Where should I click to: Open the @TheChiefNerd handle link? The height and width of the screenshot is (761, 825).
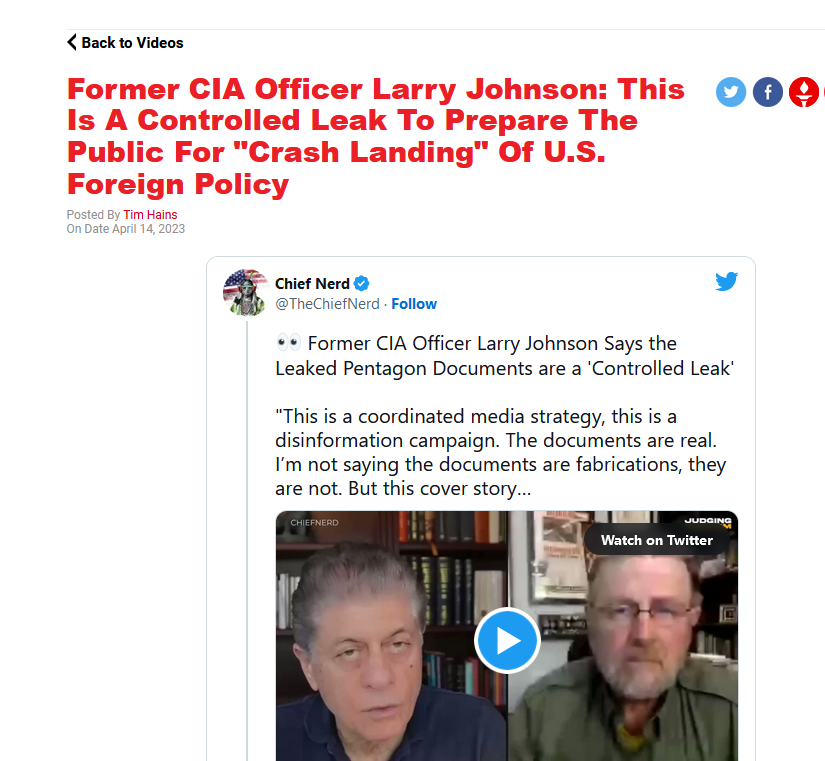[x=327, y=304]
